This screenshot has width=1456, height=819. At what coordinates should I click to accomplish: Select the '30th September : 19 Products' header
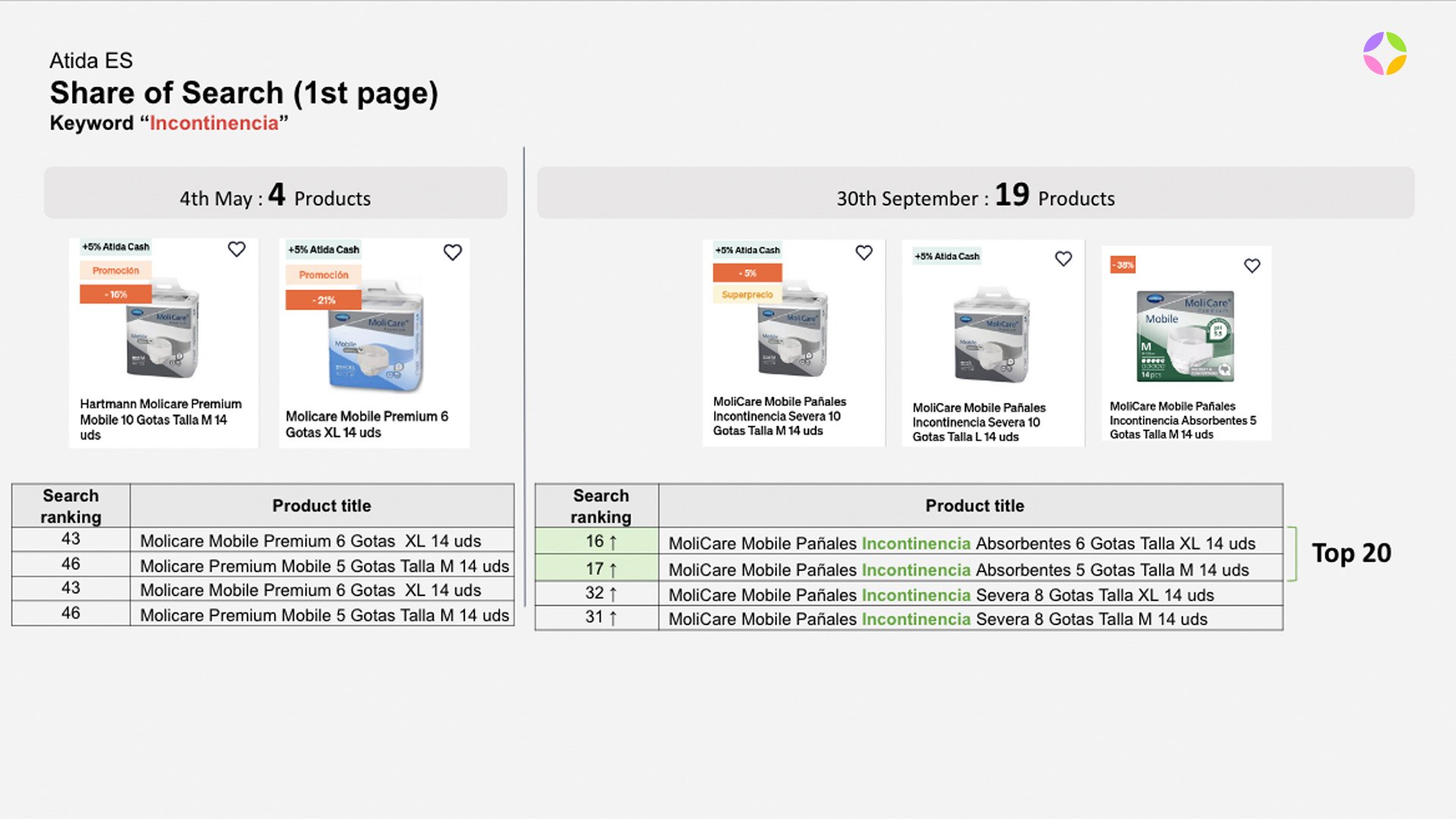[976, 194]
